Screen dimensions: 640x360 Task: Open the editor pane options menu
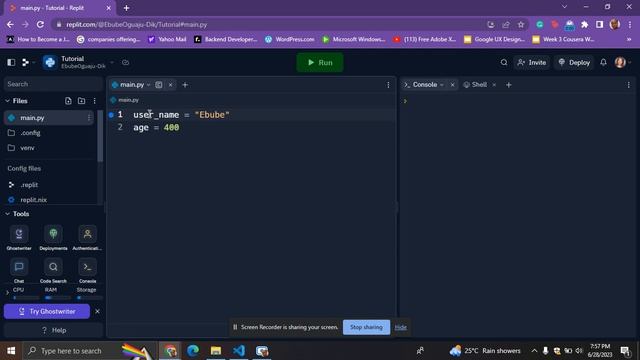point(388,85)
